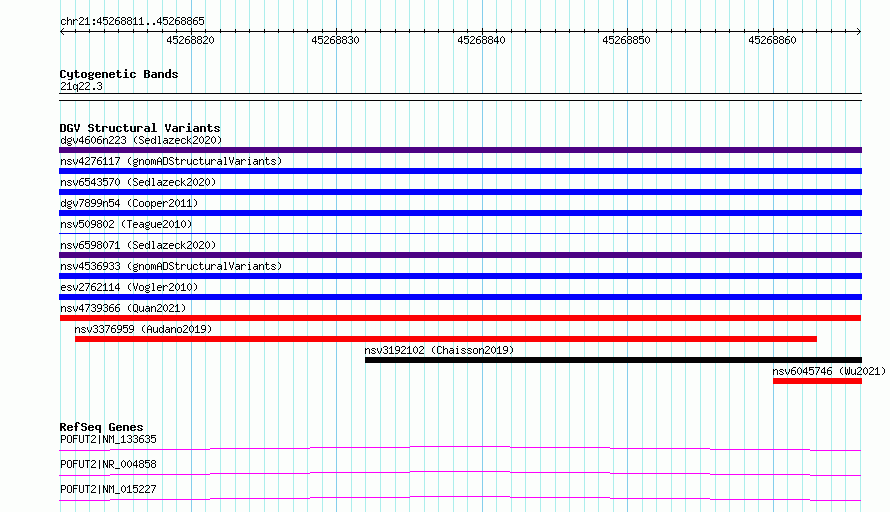Click the nsv4536933 gnomAD variant label

point(171,266)
